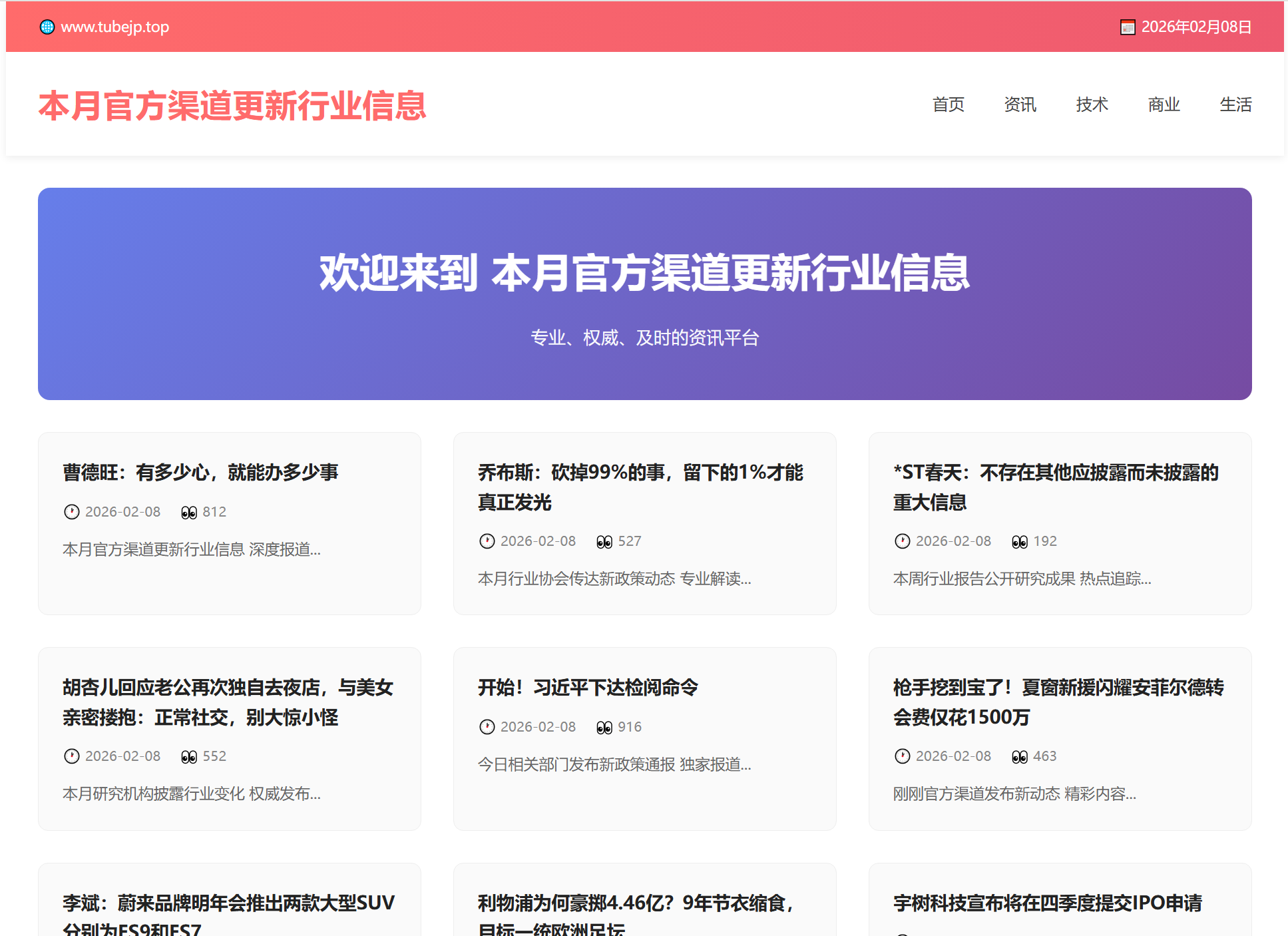
Task: Open the 宇树科技 IPO申请 article
Action: tap(1047, 903)
